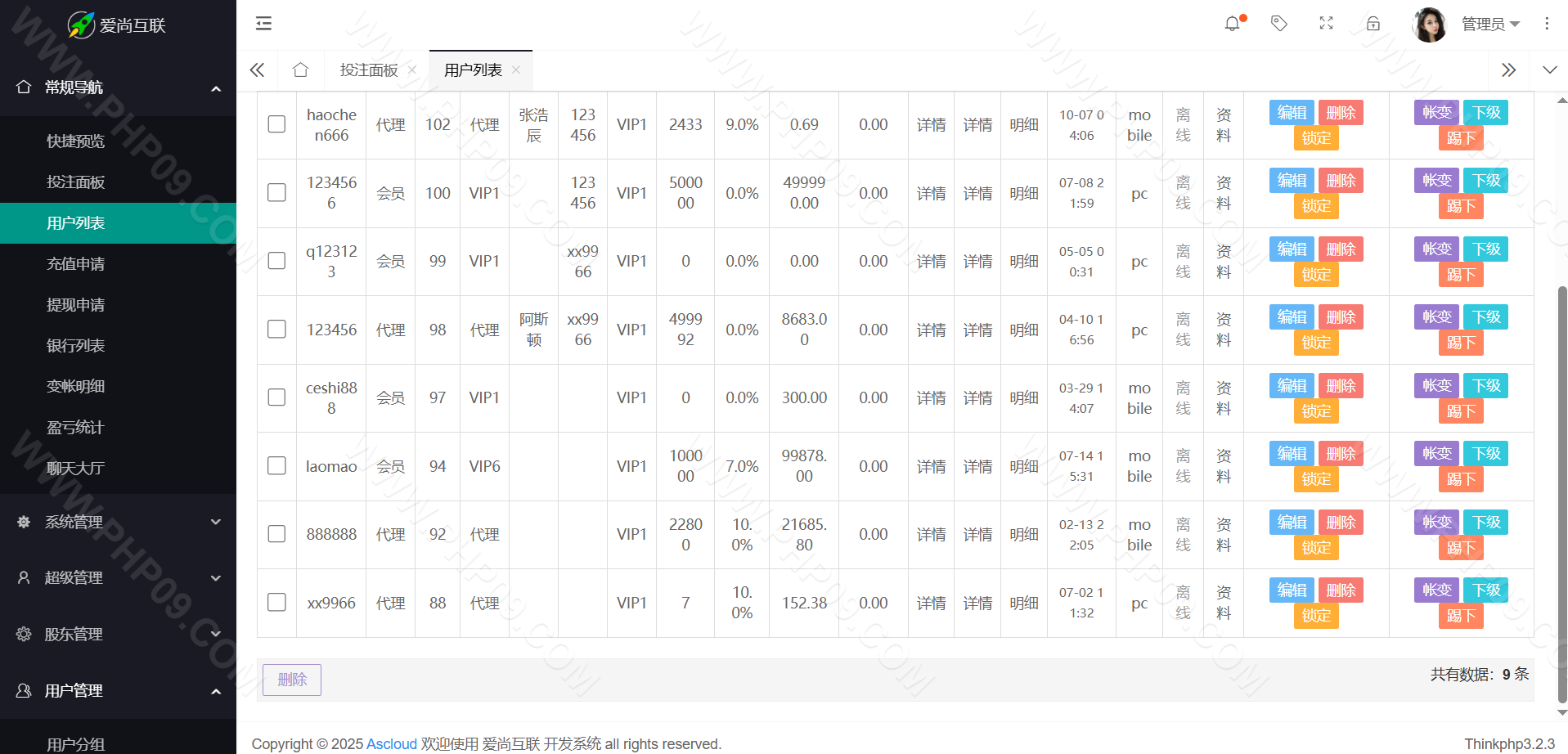Open the tag label icon in header
The width and height of the screenshot is (1568, 754).
click(x=1279, y=24)
